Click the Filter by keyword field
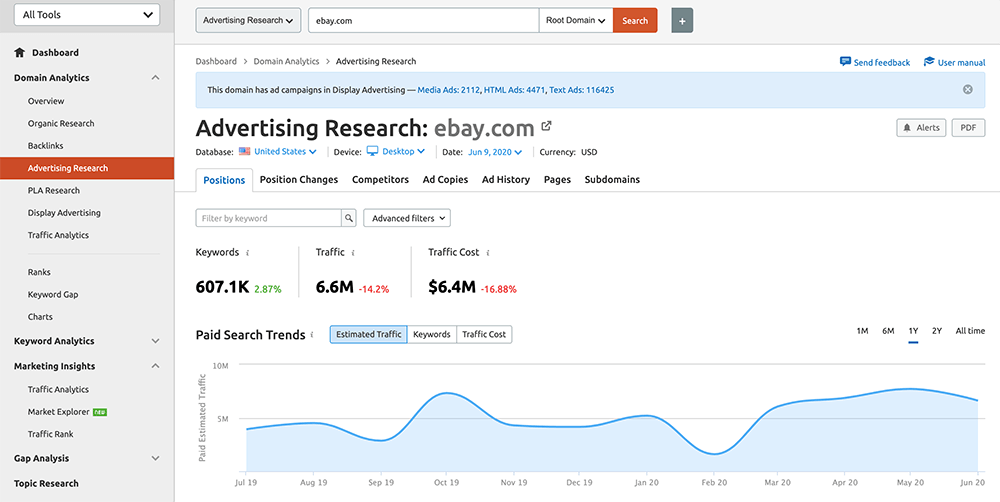The image size is (1000, 502). 268,218
